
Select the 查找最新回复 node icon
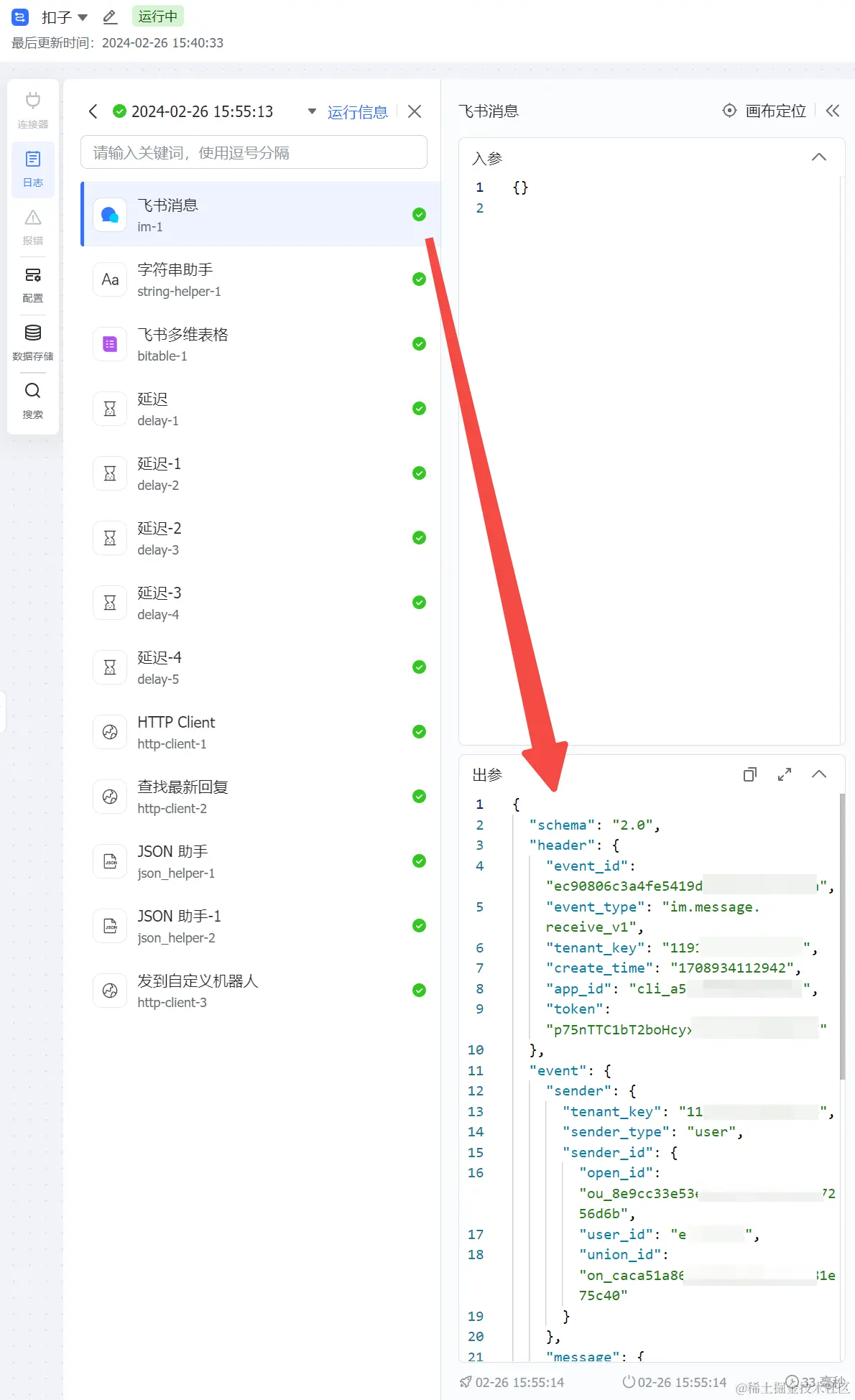[x=110, y=797]
